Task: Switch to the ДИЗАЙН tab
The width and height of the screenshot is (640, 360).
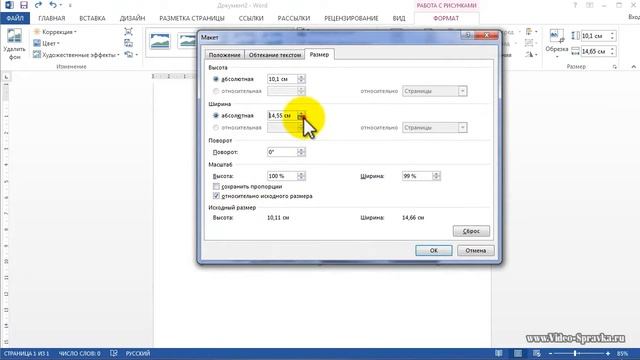Action: (x=132, y=18)
